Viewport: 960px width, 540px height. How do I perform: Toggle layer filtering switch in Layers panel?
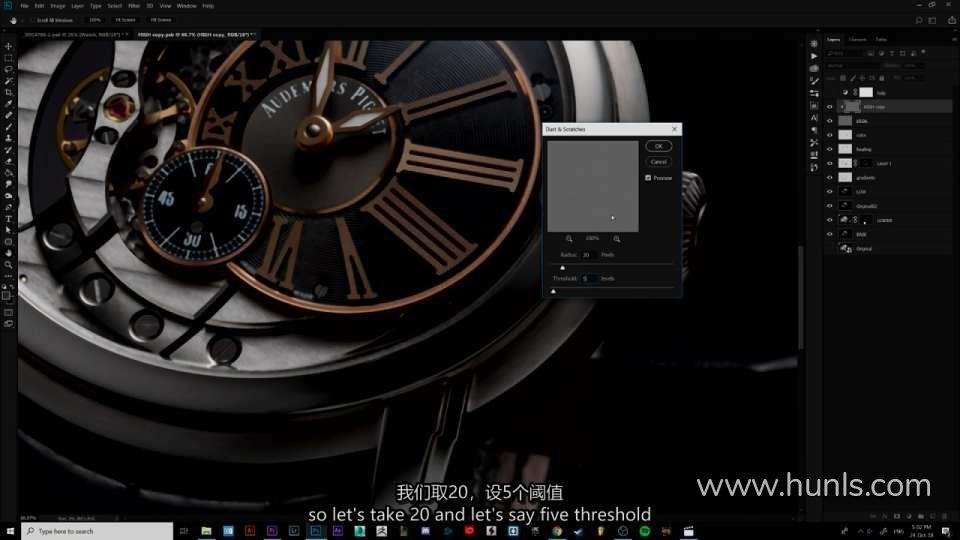923,53
